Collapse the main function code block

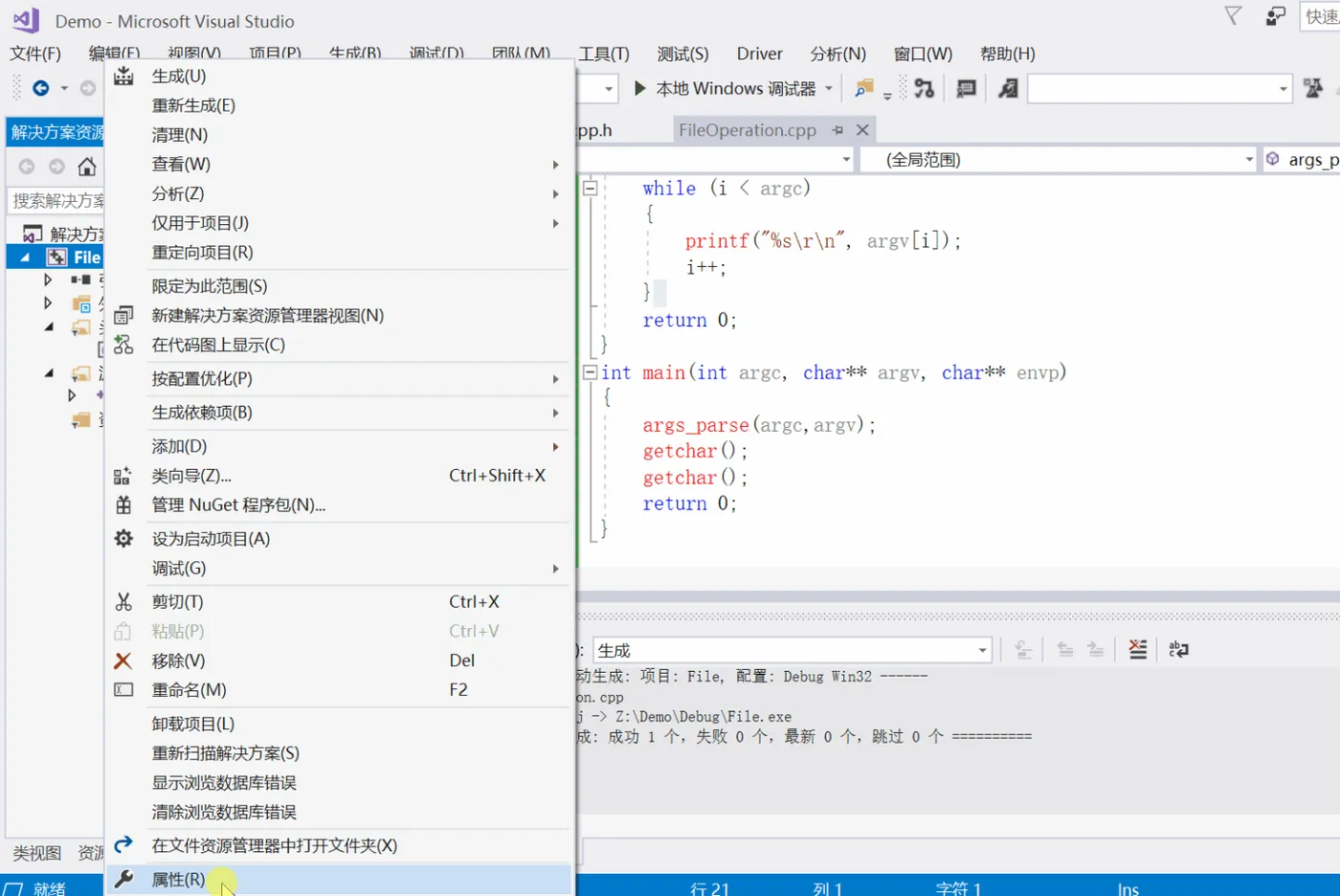click(591, 372)
